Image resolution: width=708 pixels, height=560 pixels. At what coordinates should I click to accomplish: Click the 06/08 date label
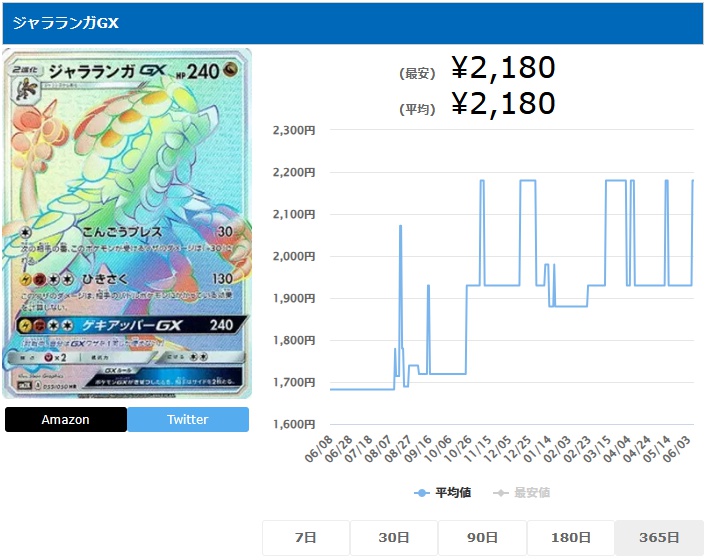tap(319, 449)
